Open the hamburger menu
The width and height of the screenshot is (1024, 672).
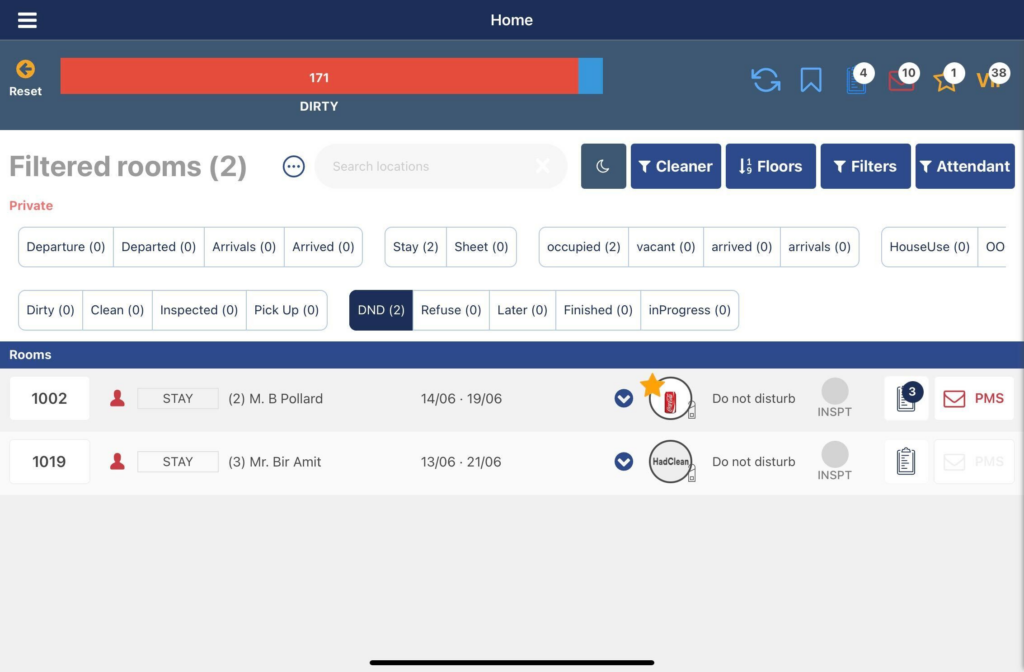pyautogui.click(x=27, y=20)
